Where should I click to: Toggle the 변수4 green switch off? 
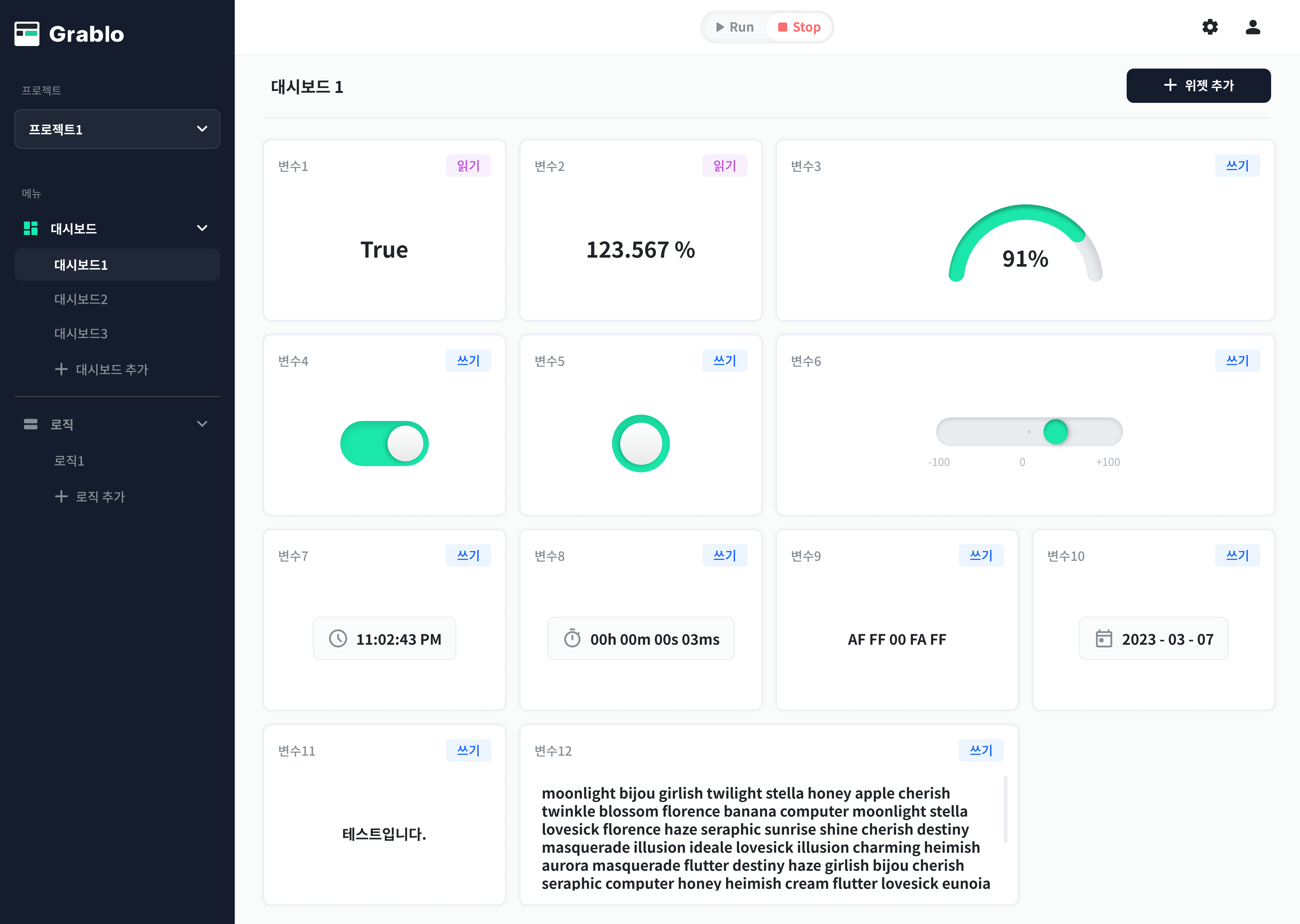pos(384,443)
